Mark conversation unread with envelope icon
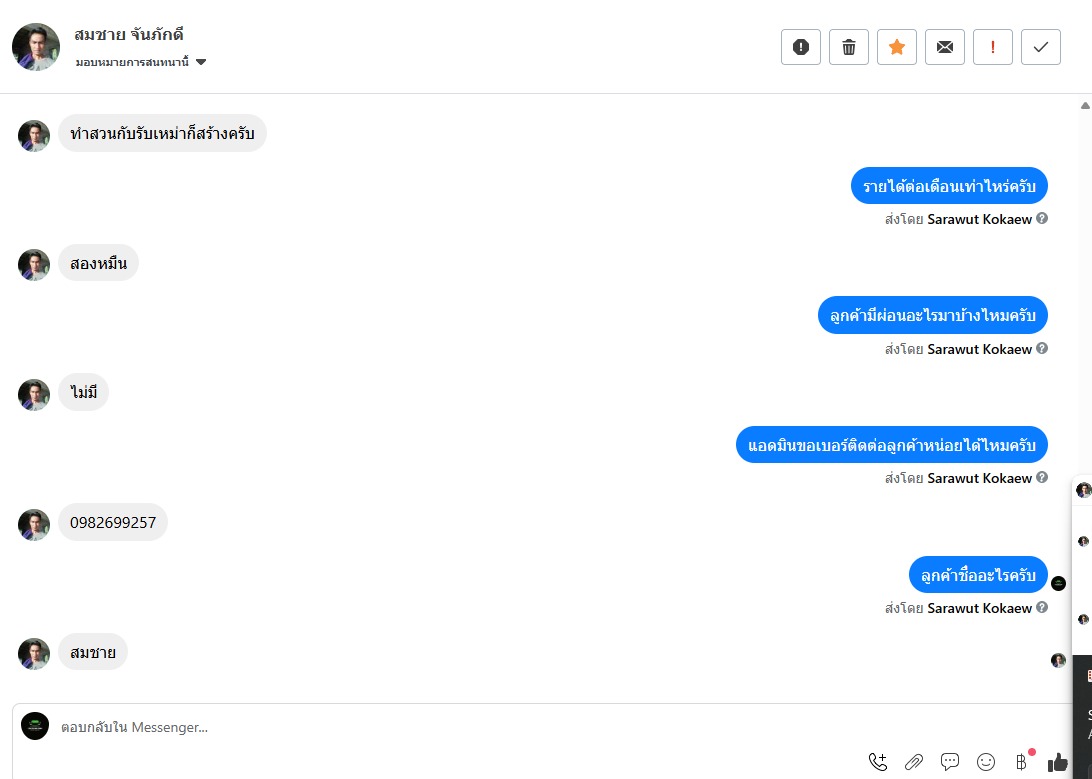Image resolution: width=1092 pixels, height=779 pixels. click(945, 47)
